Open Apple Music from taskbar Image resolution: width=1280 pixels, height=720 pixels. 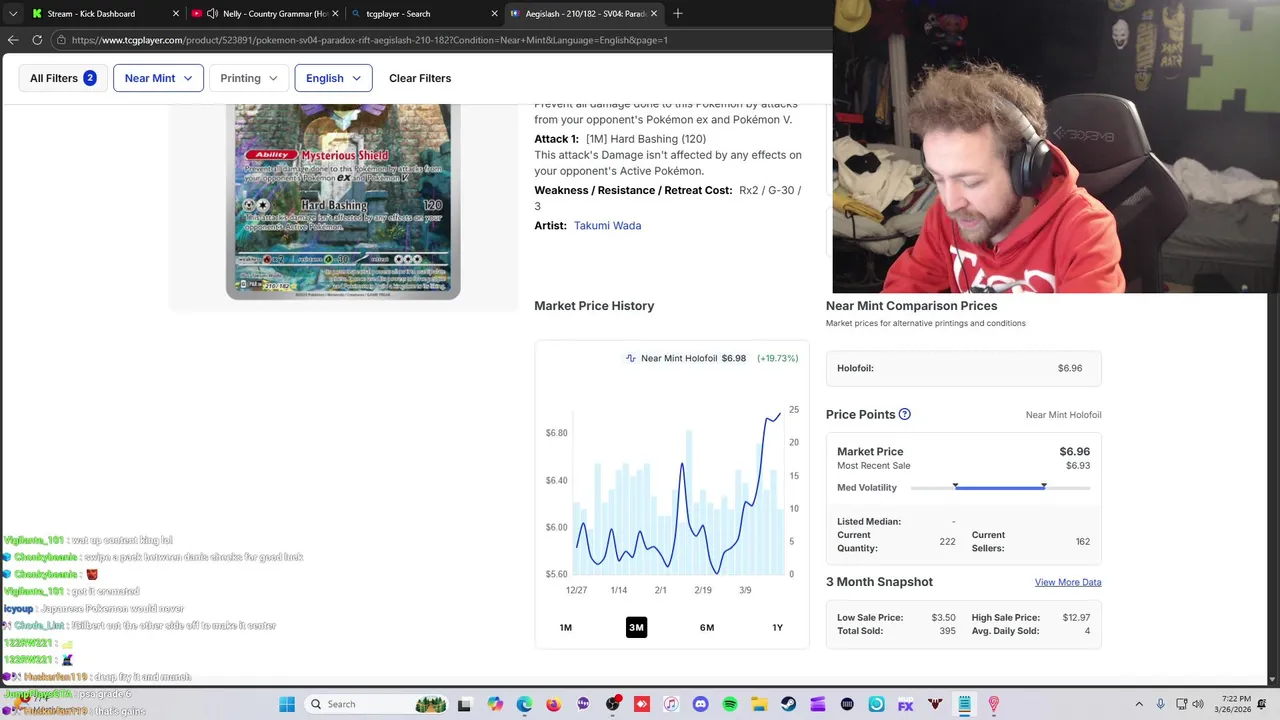pyautogui.click(x=671, y=704)
